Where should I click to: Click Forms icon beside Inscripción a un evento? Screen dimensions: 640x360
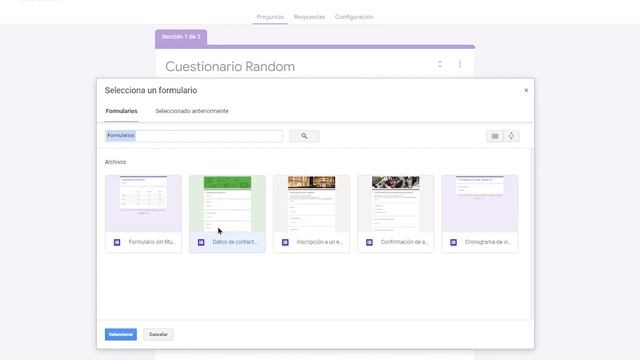click(x=285, y=242)
